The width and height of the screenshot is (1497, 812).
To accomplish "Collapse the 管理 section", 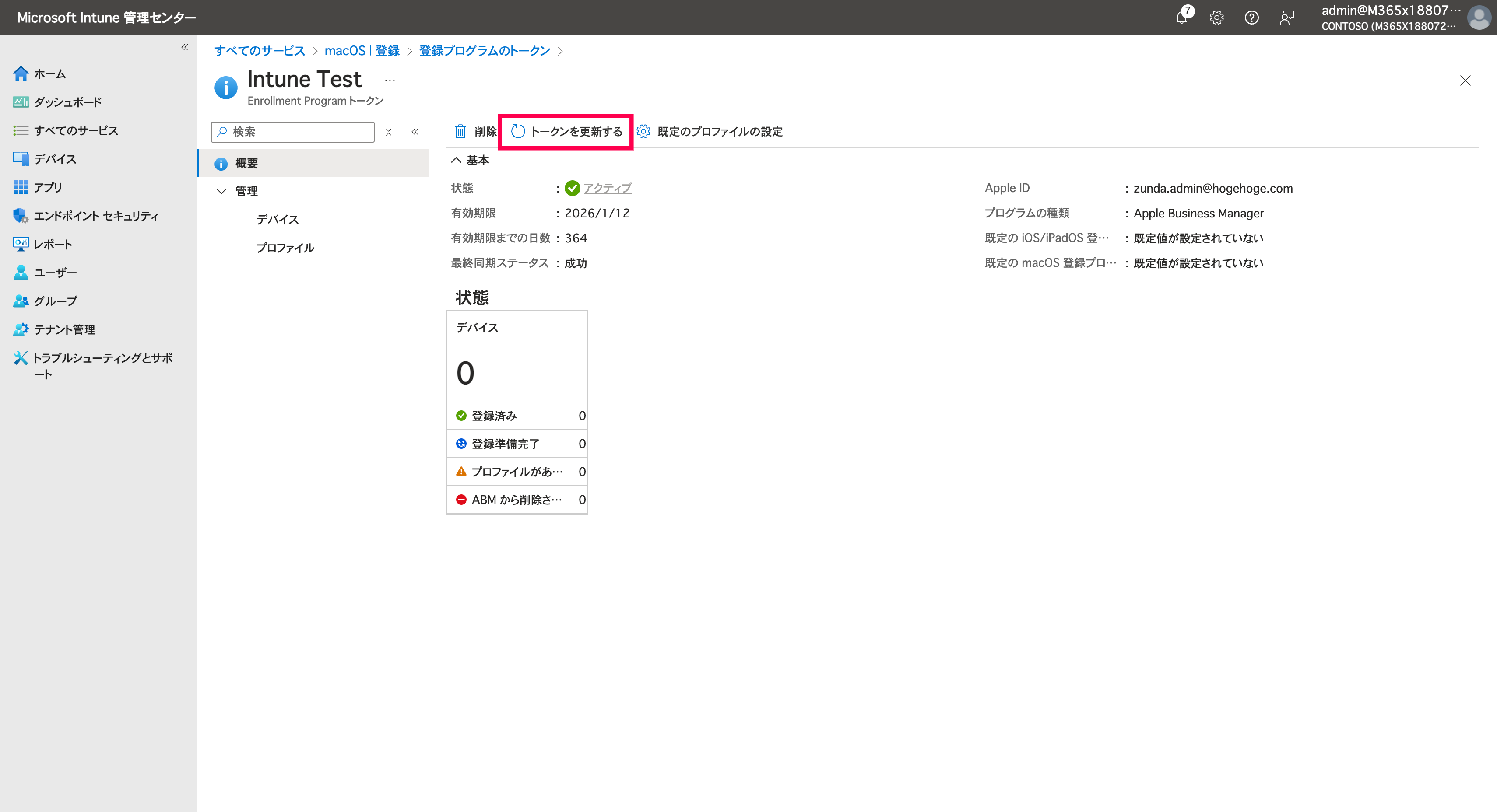I will tap(221, 191).
